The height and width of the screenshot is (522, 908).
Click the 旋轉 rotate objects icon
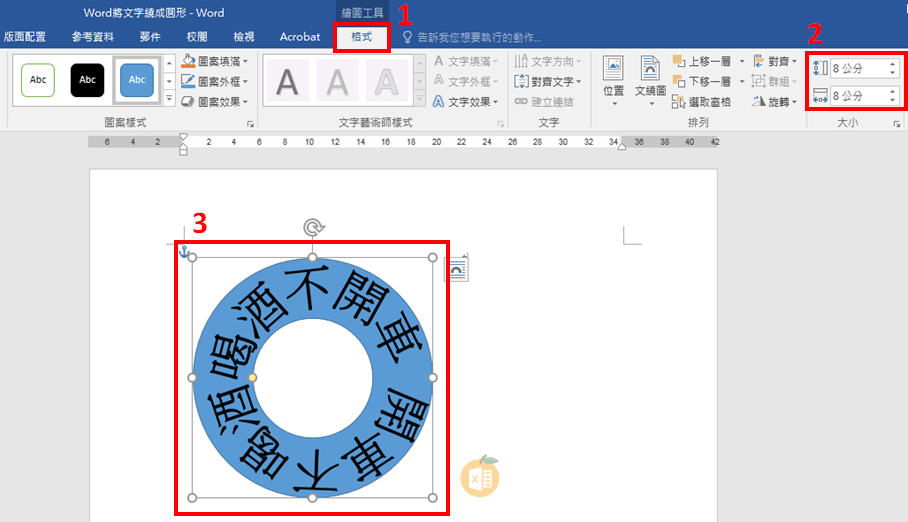click(759, 102)
